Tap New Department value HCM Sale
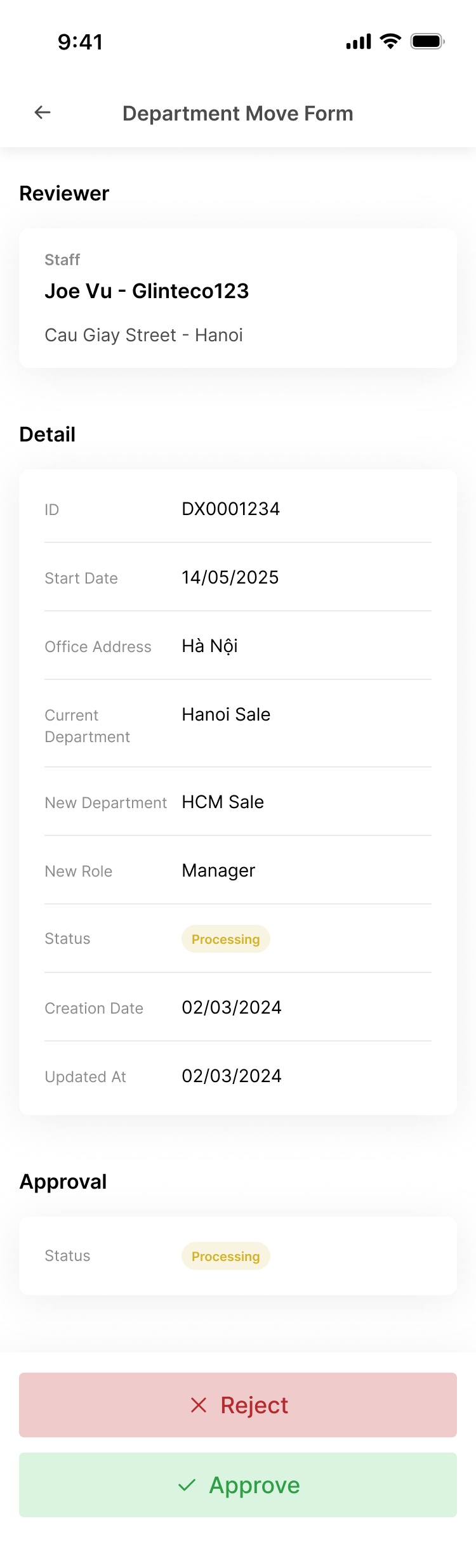Image resolution: width=476 pixels, height=1568 pixels. coord(222,802)
